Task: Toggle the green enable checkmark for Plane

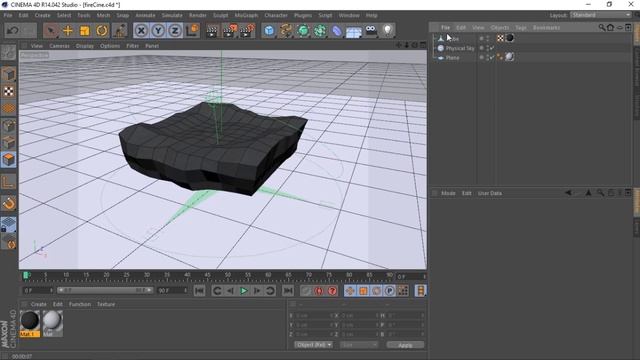Action: click(492, 58)
